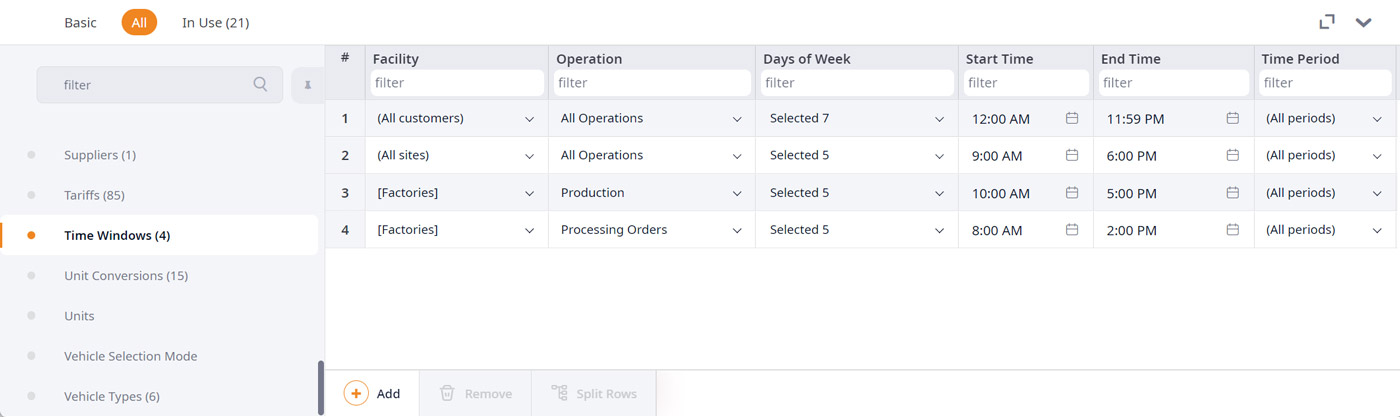Click the expand-to-fullscreen icon at top right
This screenshot has width=1400, height=417.
click(x=1327, y=22)
